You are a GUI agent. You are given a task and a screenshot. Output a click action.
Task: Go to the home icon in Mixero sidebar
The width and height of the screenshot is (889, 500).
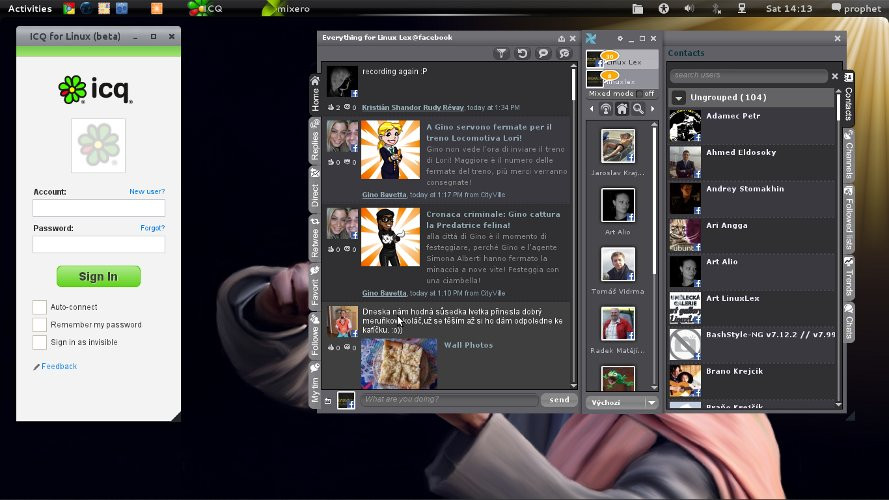(622, 109)
